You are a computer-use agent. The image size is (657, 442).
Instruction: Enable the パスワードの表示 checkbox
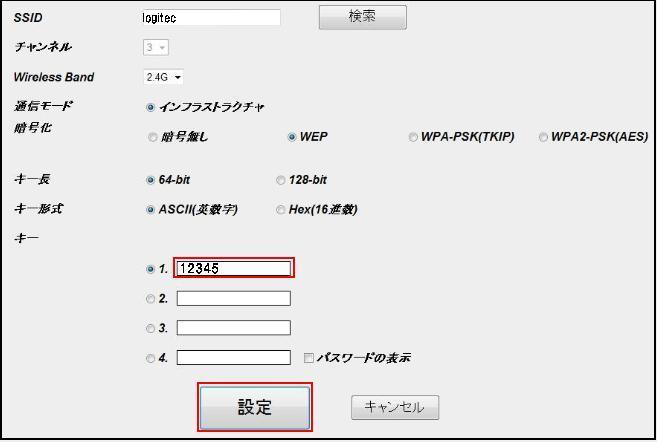point(308,358)
